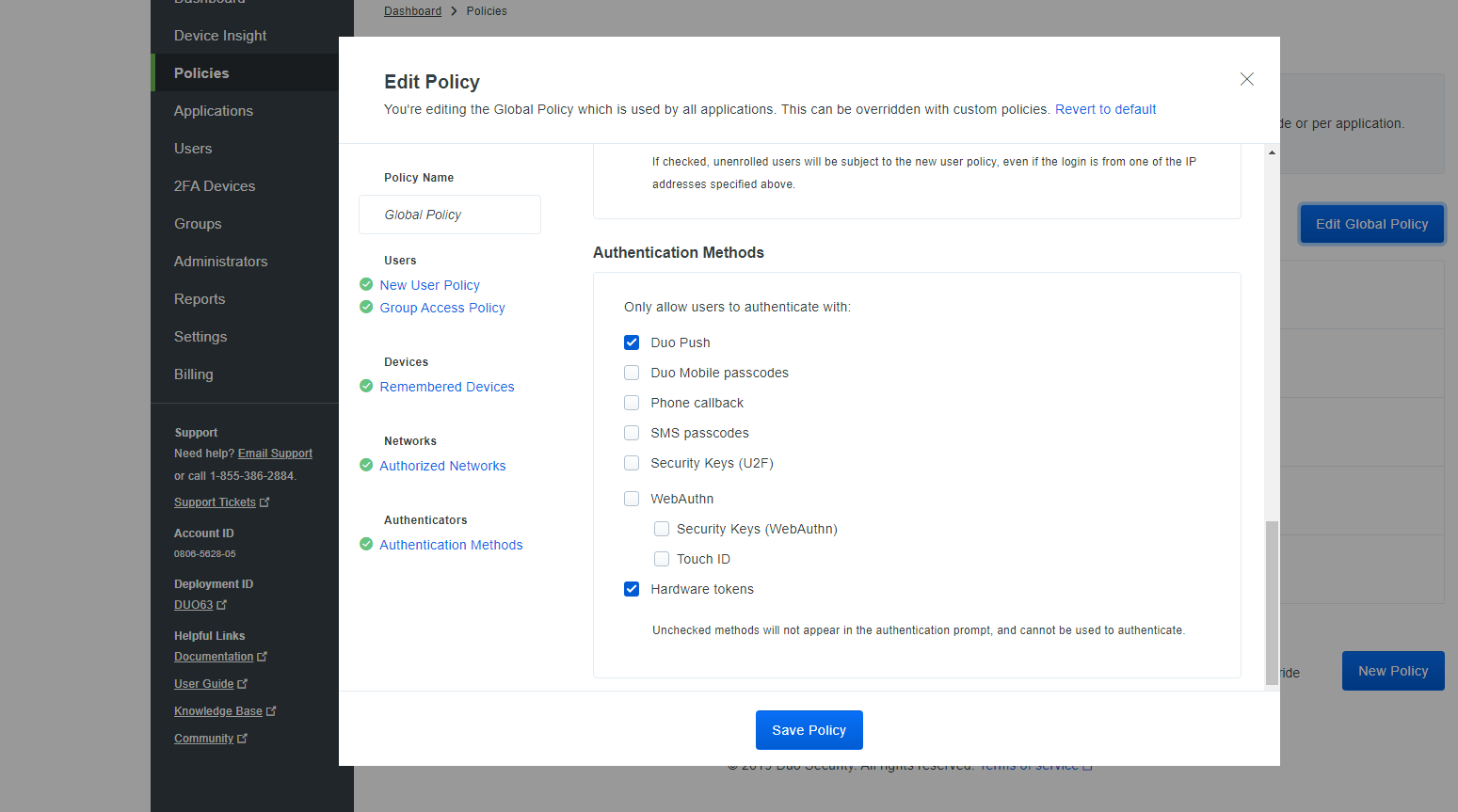
Task: Enable Phone callback checkbox
Action: 632,403
